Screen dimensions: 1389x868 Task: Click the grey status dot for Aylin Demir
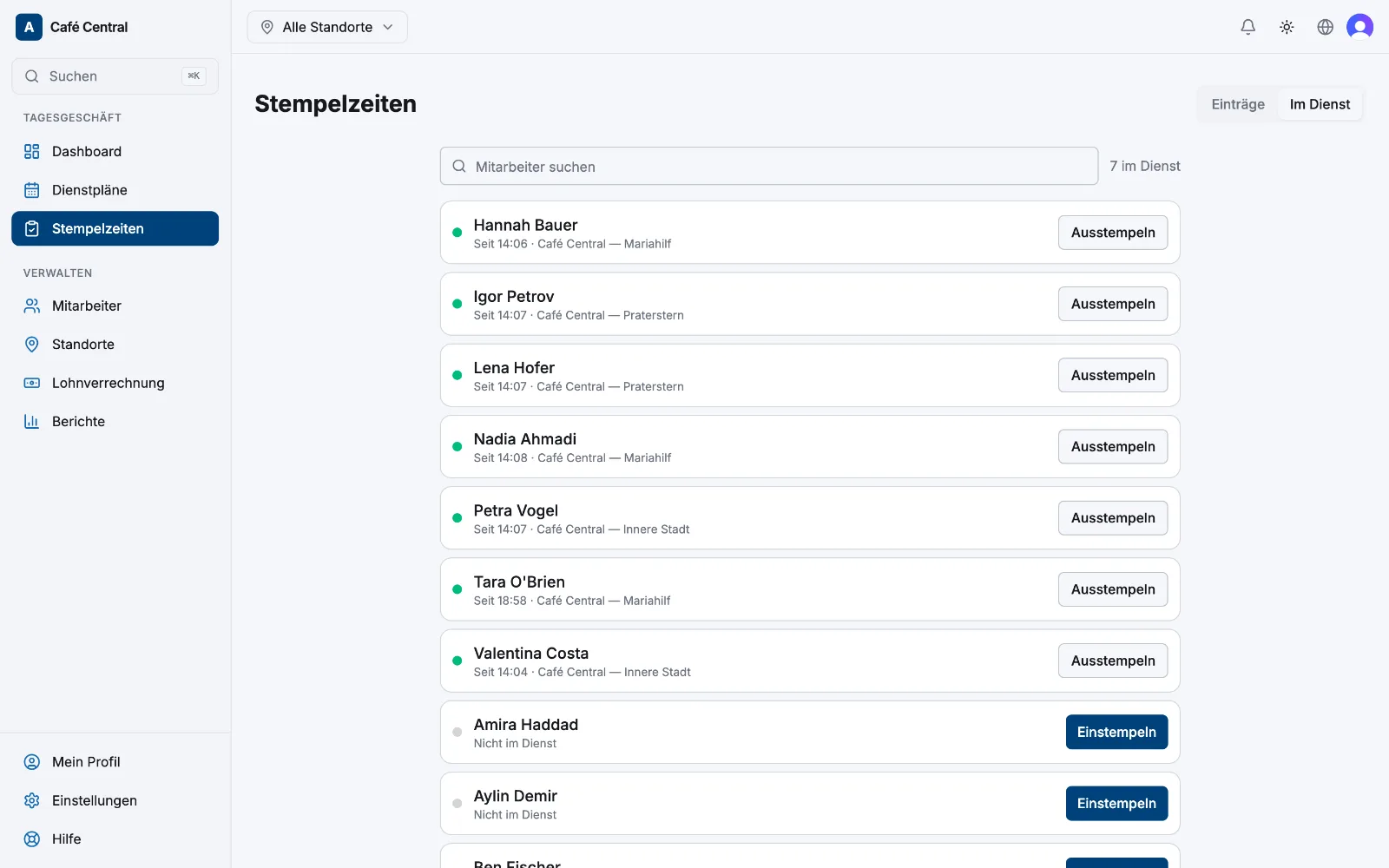[x=457, y=804]
